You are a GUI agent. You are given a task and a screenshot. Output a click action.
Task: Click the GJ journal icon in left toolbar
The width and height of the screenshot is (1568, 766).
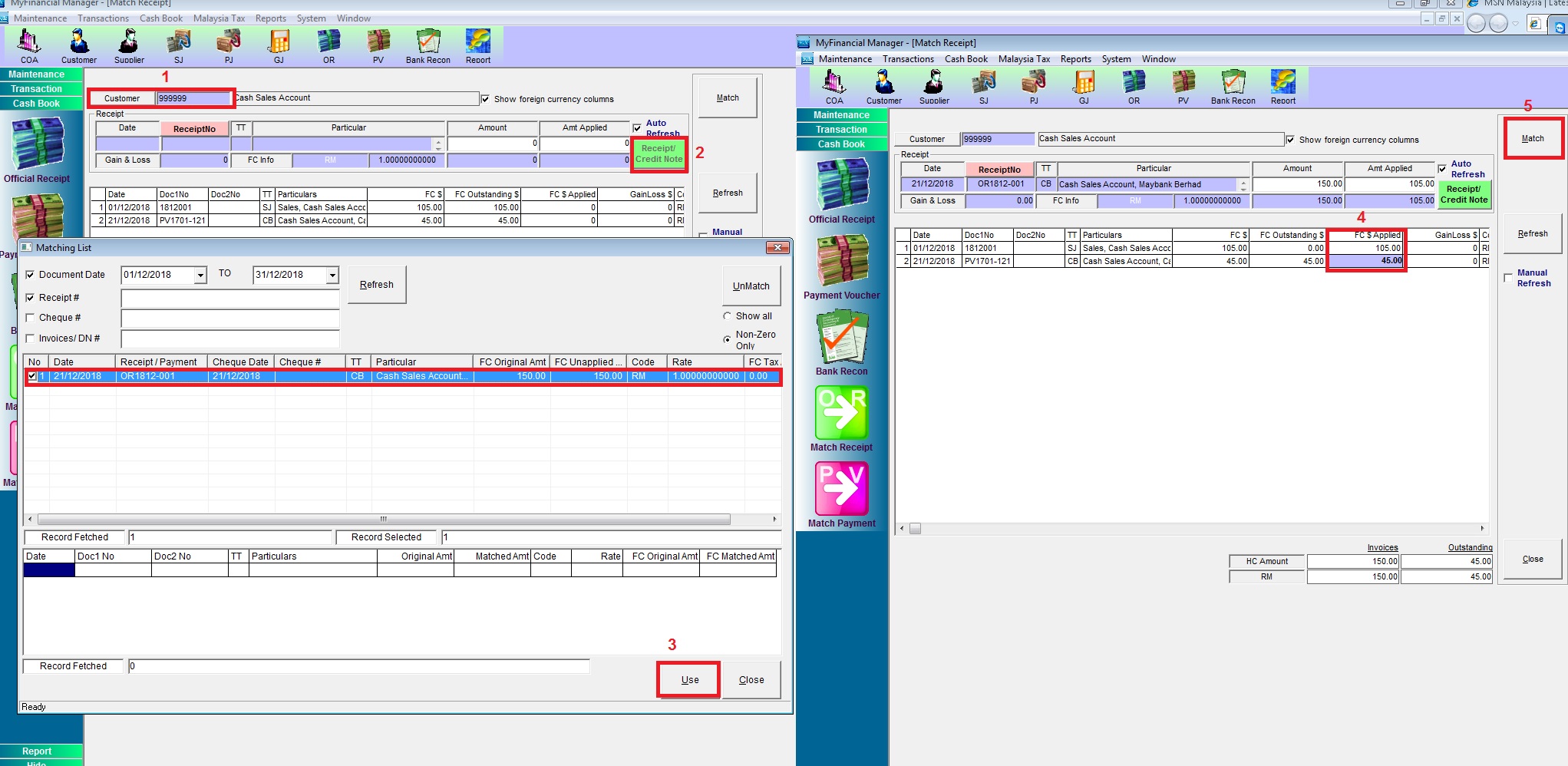279,45
